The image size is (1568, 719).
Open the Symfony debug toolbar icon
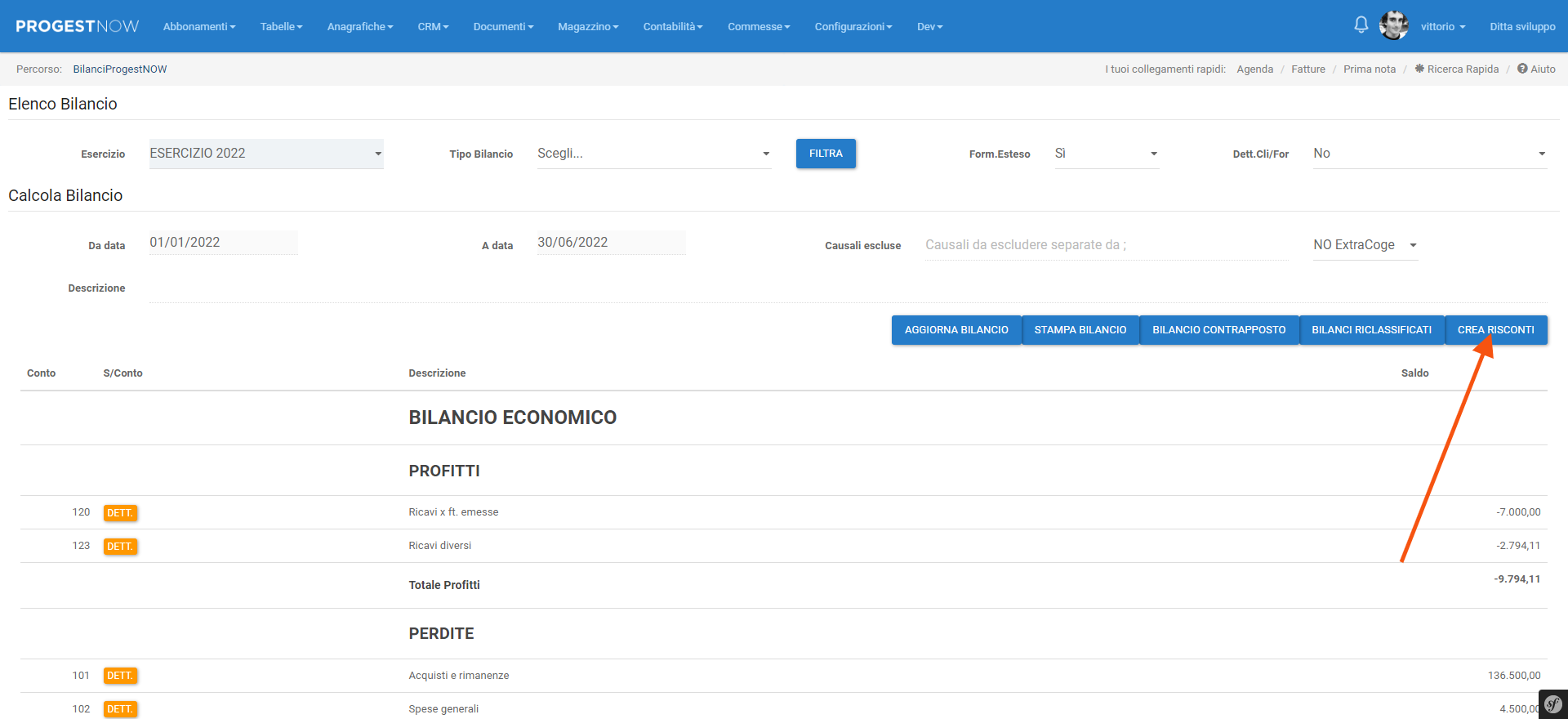click(1552, 704)
